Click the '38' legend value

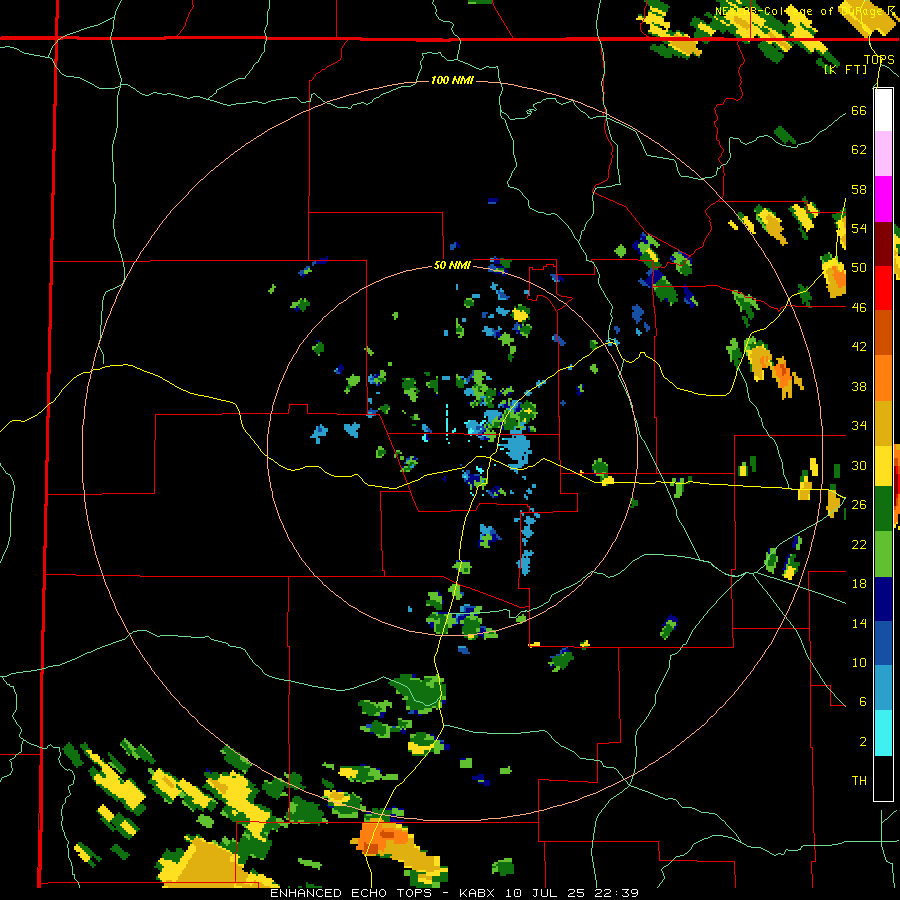859,386
